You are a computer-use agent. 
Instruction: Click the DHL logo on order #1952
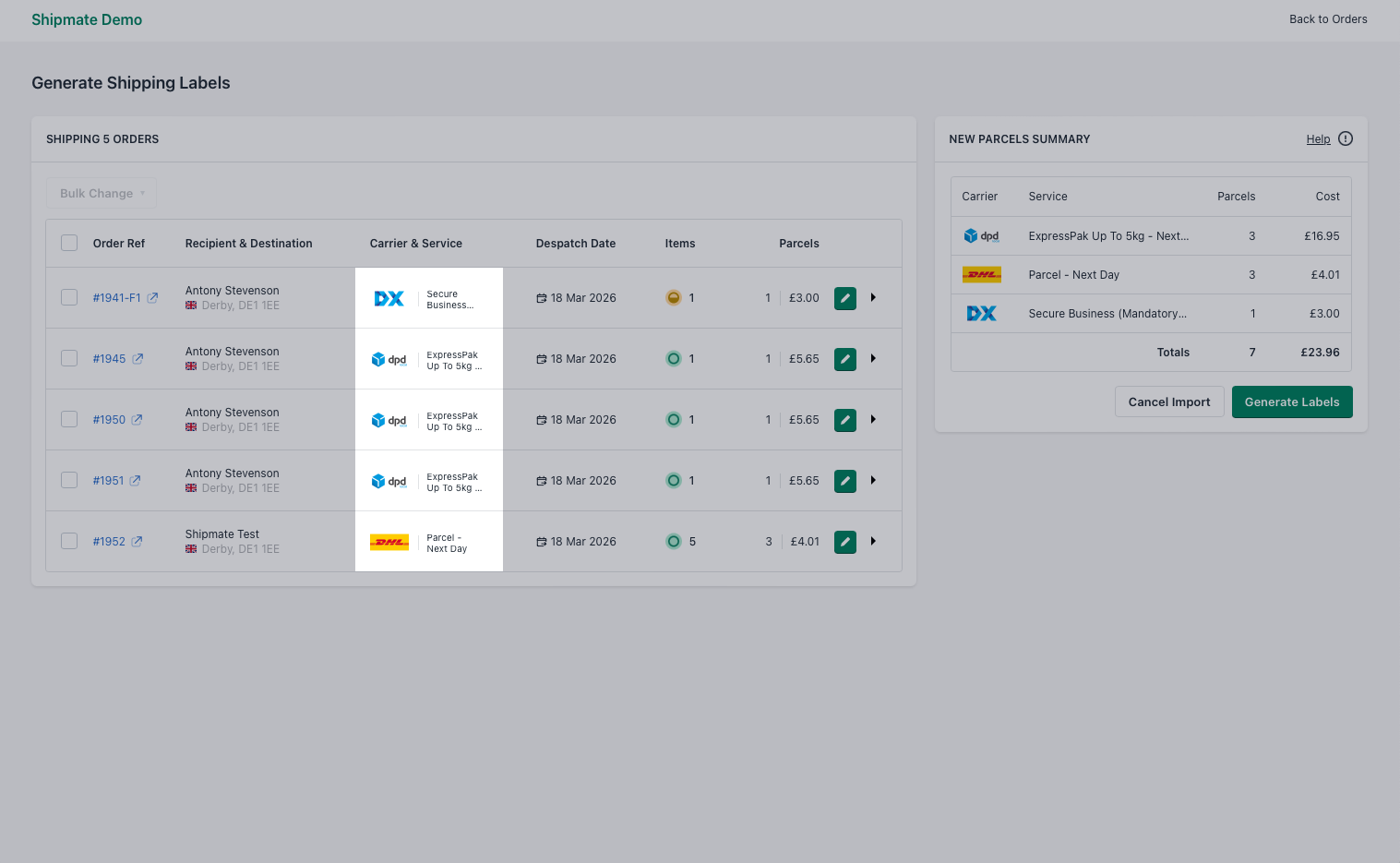(389, 542)
